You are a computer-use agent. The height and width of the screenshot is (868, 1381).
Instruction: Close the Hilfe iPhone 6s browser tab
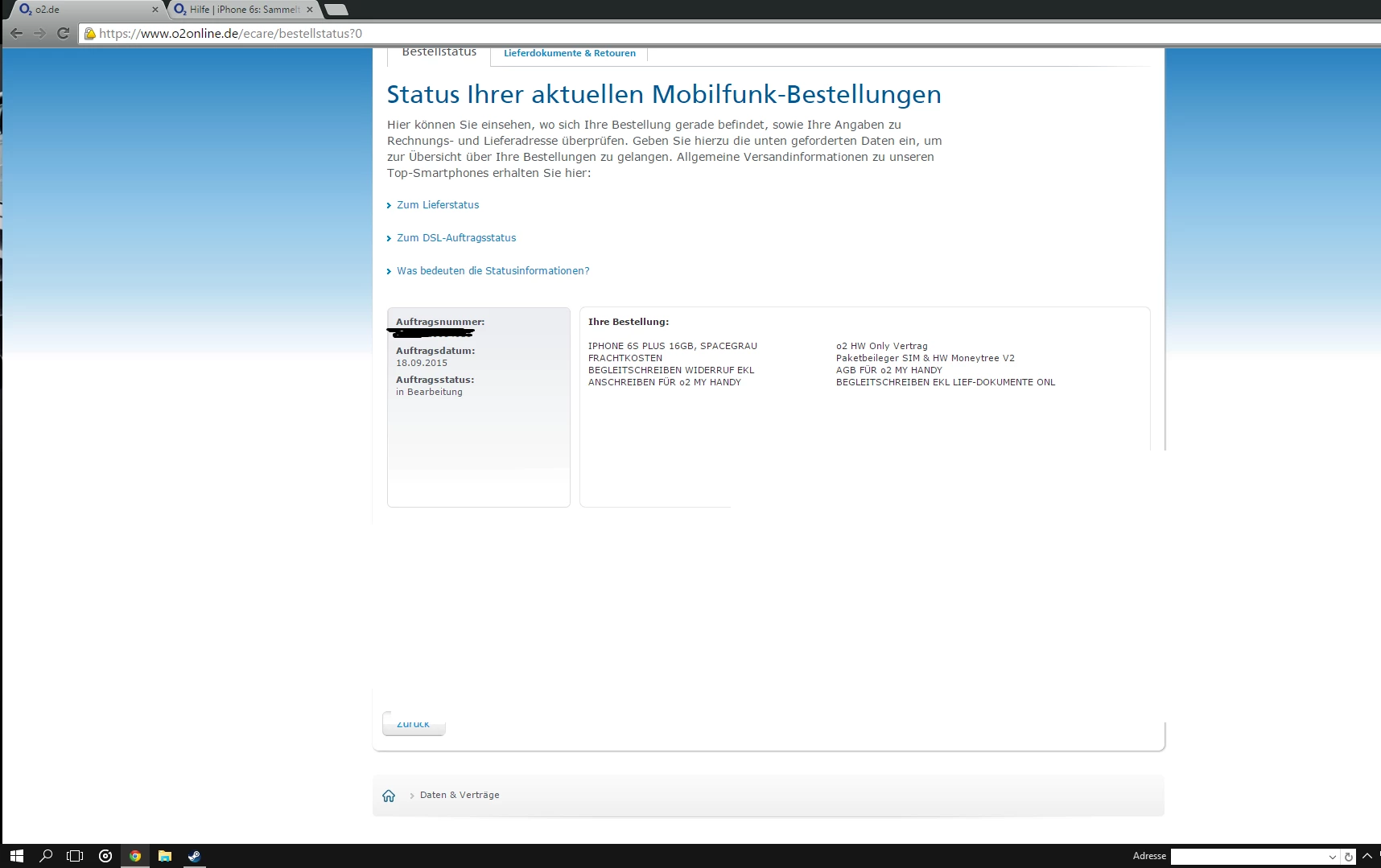click(310, 10)
